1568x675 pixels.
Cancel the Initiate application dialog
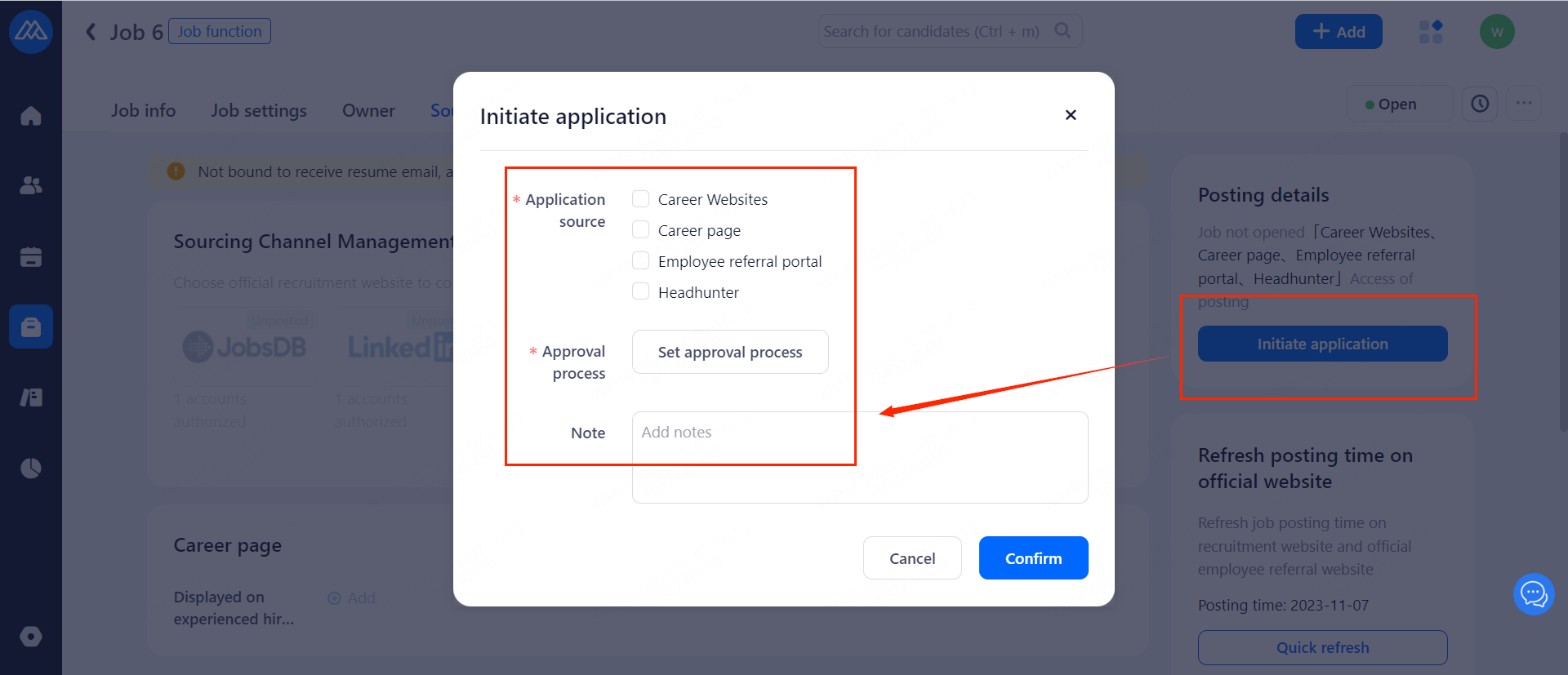[912, 558]
